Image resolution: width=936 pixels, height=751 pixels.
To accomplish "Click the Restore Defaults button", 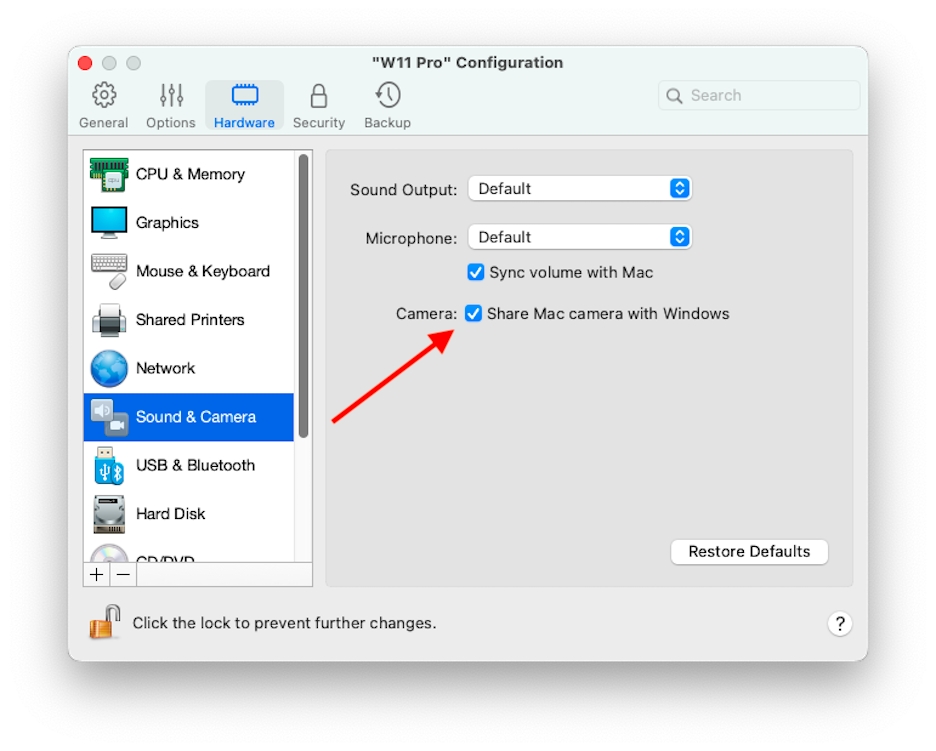I will point(749,552).
